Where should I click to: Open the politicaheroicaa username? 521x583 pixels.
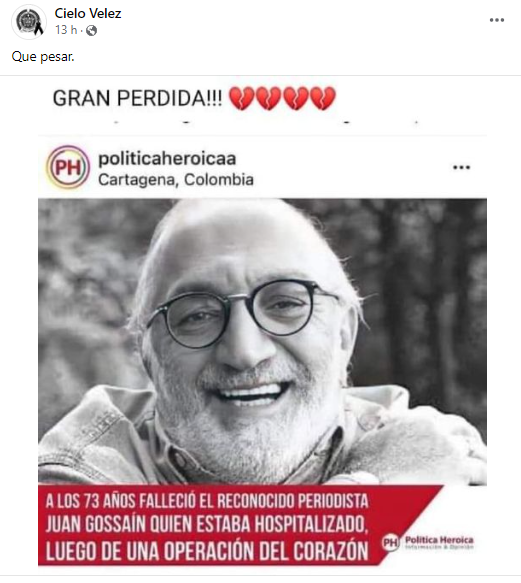(167, 158)
